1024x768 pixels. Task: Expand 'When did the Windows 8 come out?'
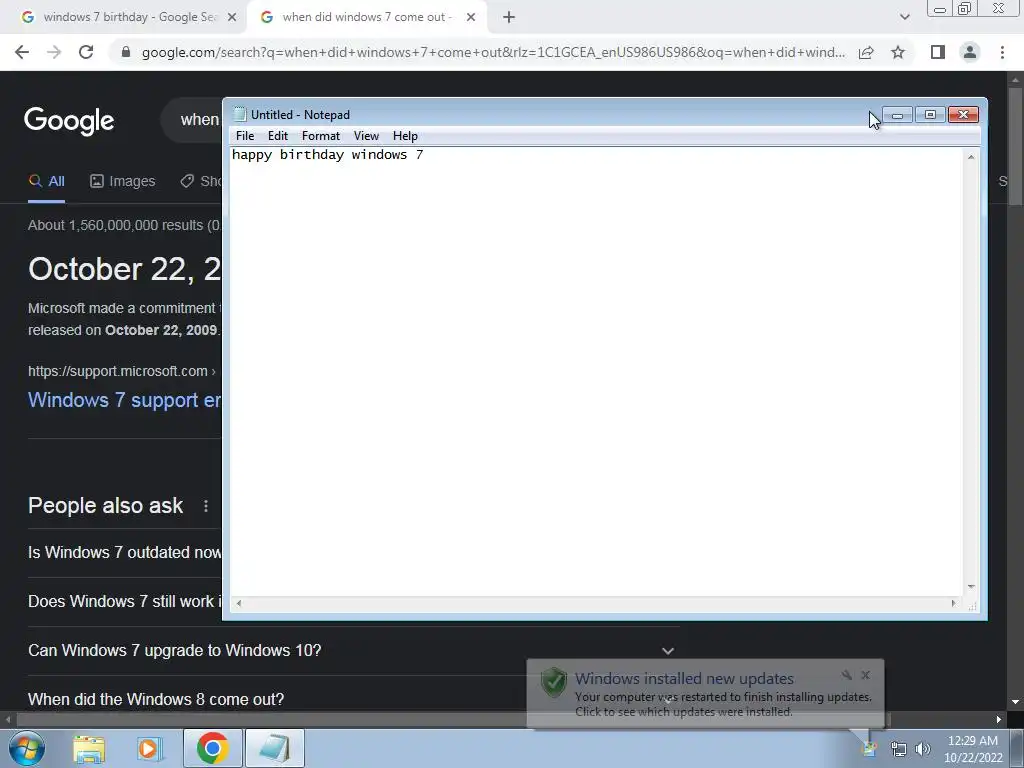click(278, 699)
